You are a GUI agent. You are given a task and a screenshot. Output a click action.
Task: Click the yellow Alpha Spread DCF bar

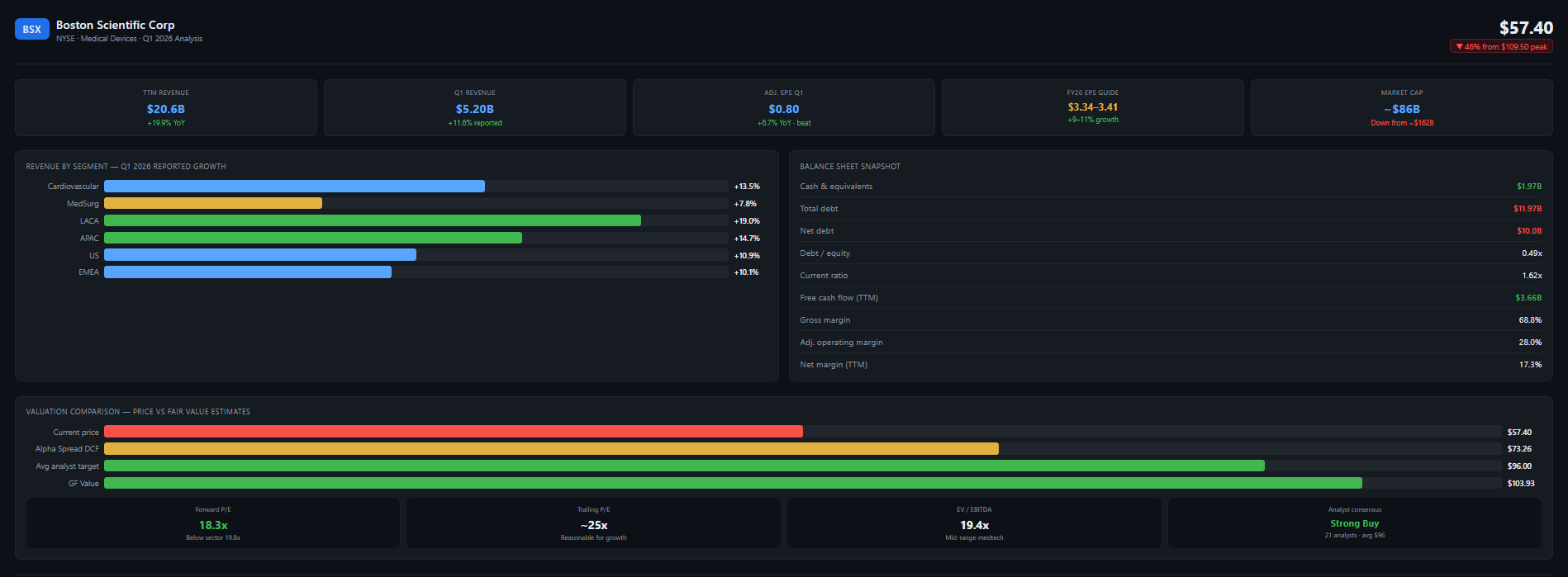(x=551, y=449)
